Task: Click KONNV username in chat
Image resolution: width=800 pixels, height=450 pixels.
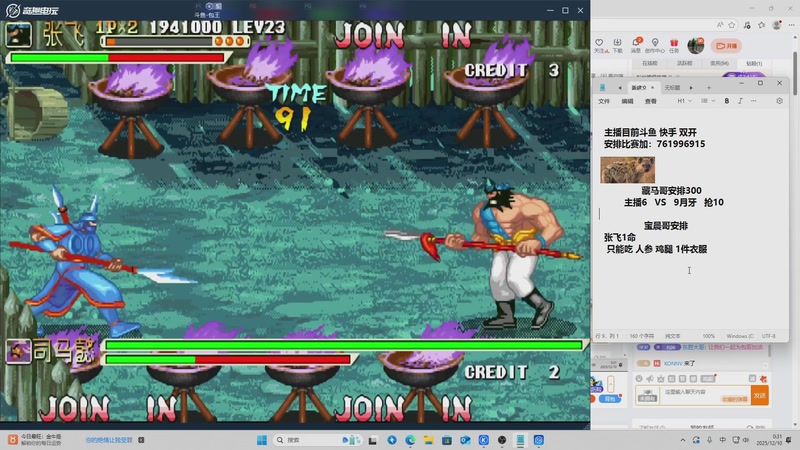Action: point(673,363)
